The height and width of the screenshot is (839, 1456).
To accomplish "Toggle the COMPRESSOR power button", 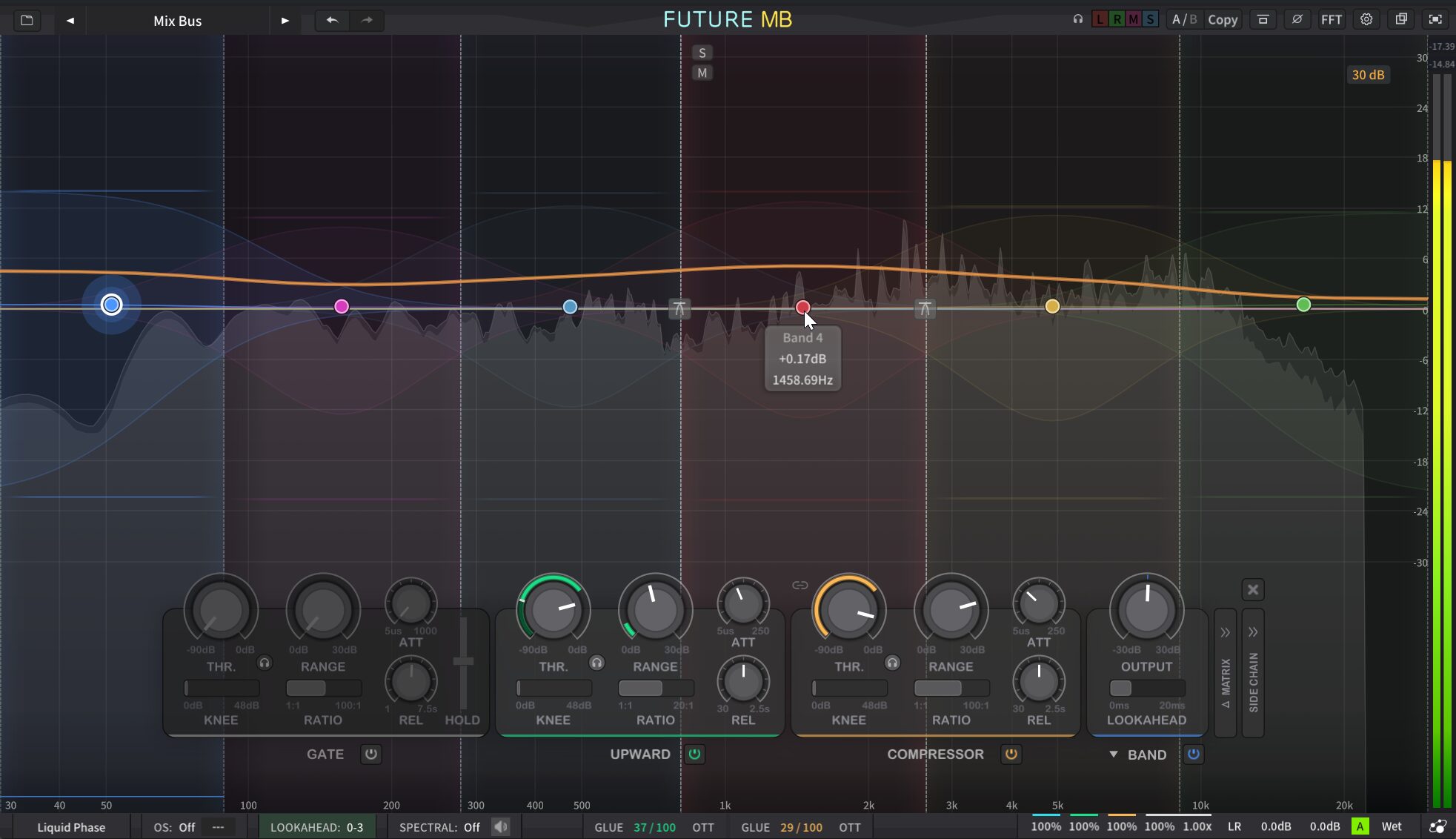I will 1011,755.
